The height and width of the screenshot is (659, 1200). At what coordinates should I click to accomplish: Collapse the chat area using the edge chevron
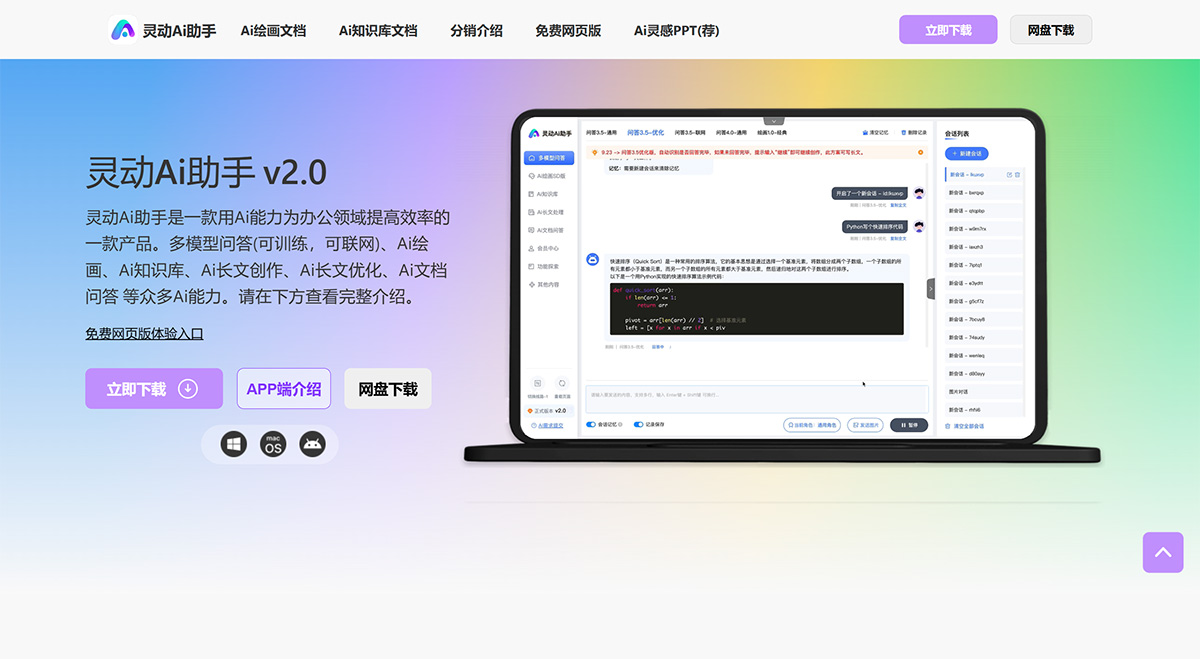(x=931, y=287)
